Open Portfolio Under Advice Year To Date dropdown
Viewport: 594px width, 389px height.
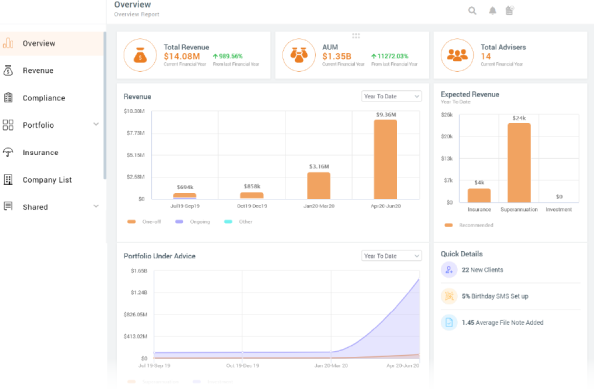tap(391, 256)
